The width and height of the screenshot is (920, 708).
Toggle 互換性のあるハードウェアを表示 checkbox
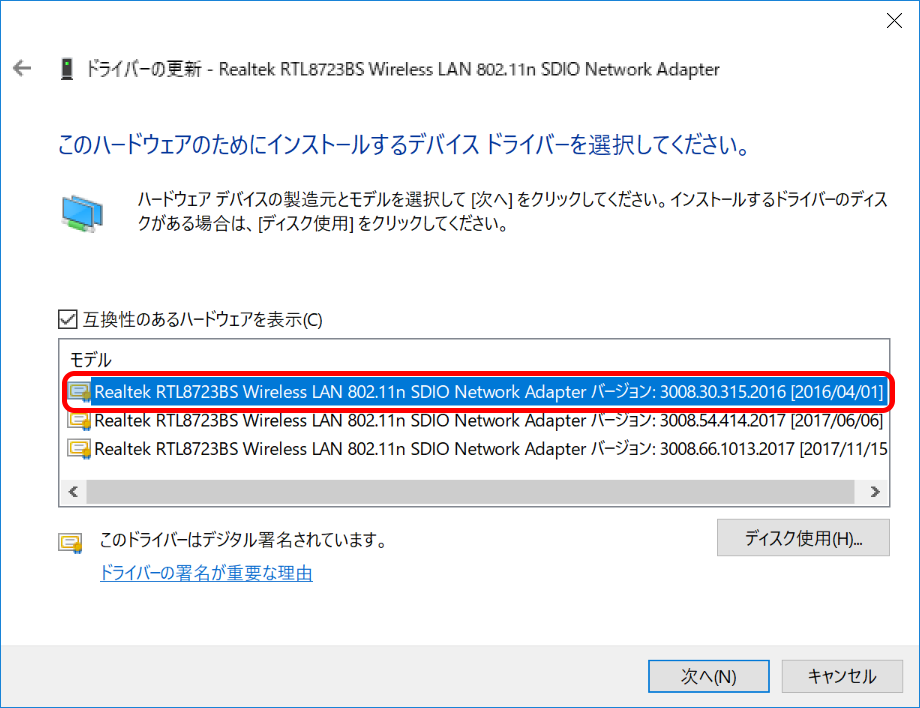coord(67,320)
